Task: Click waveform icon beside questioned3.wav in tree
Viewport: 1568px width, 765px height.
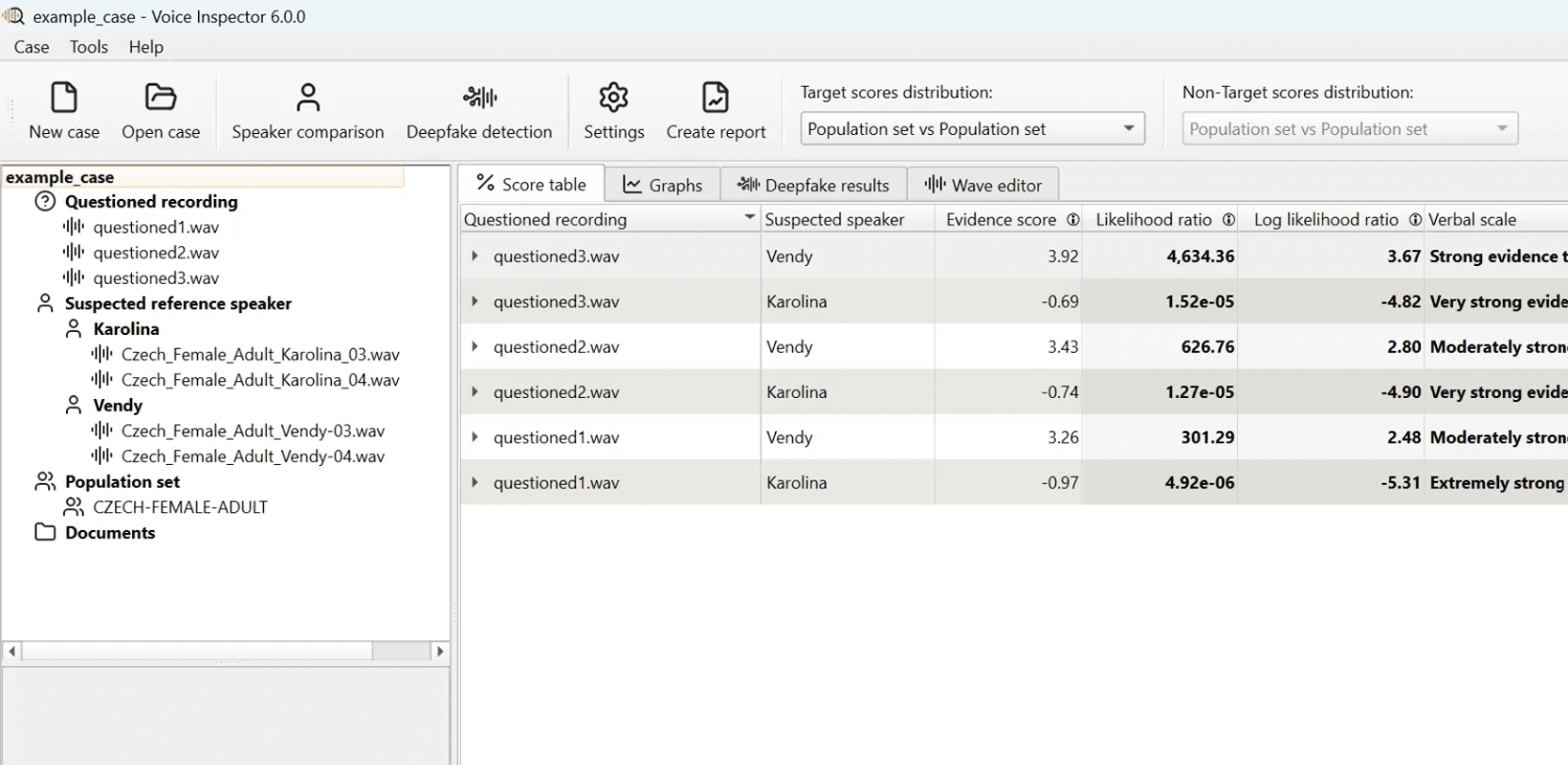Action: pos(74,277)
